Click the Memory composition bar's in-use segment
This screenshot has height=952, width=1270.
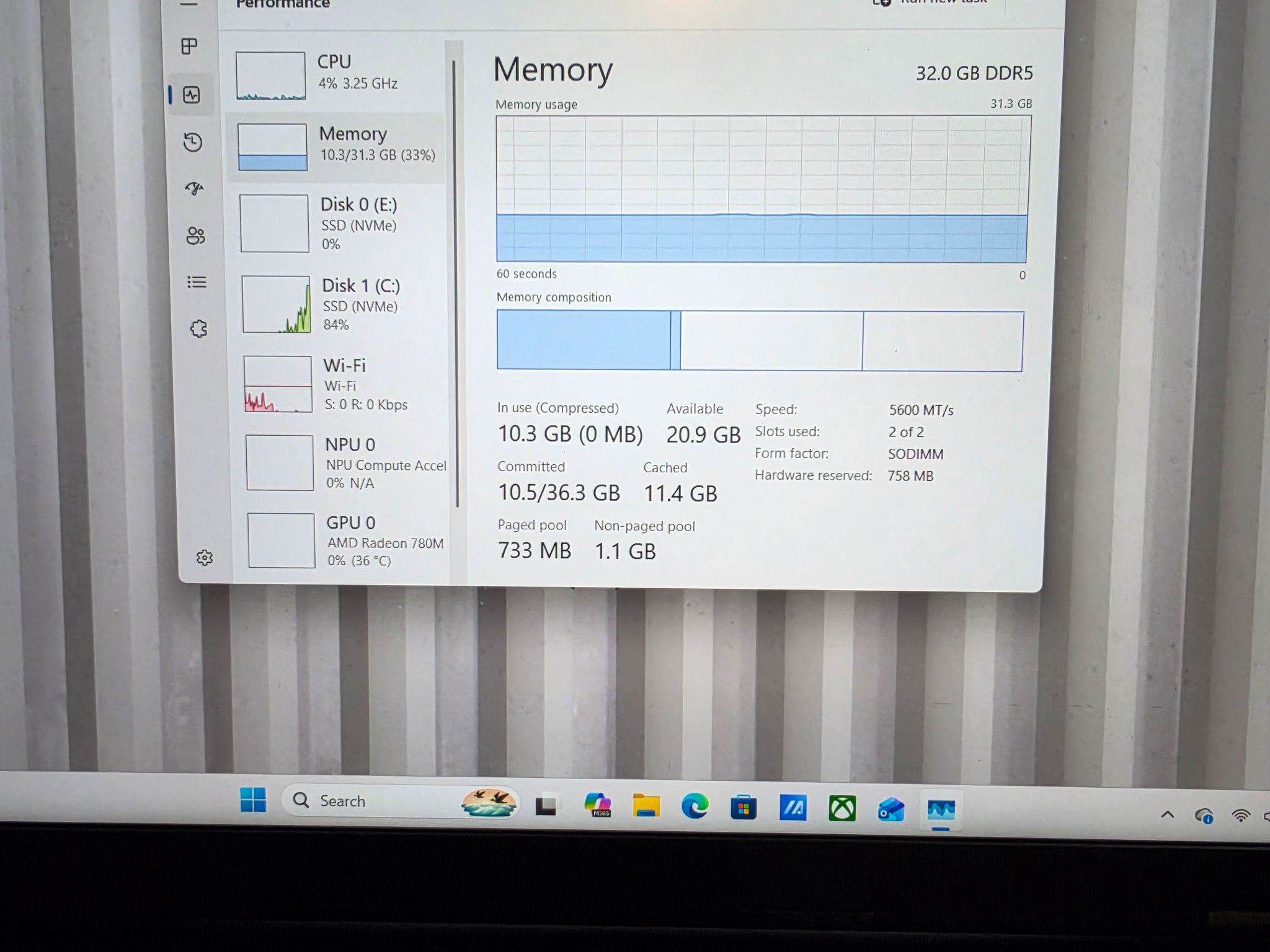pyautogui.click(x=584, y=340)
